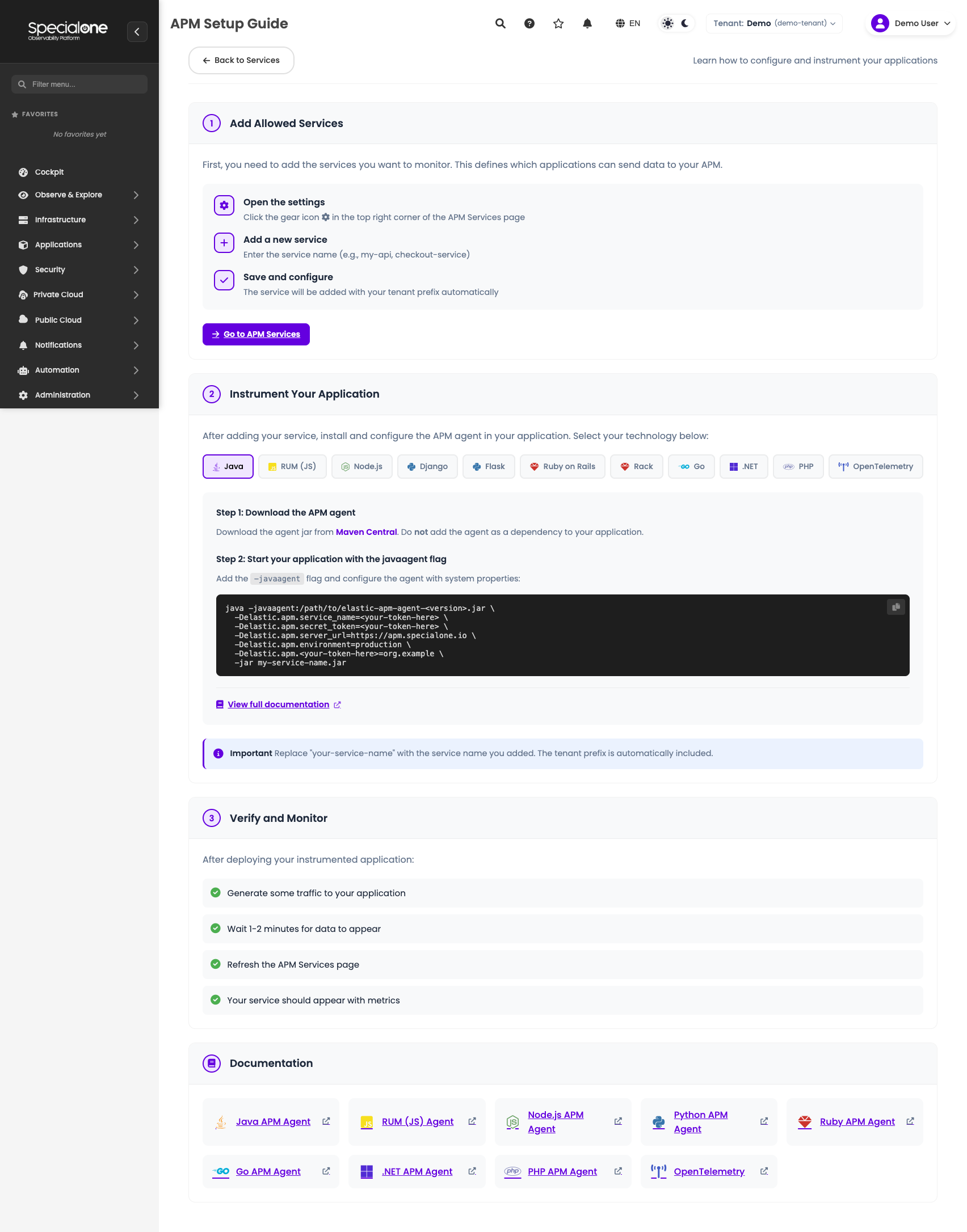
Task: Switch to light theme sun icon
Action: [668, 23]
